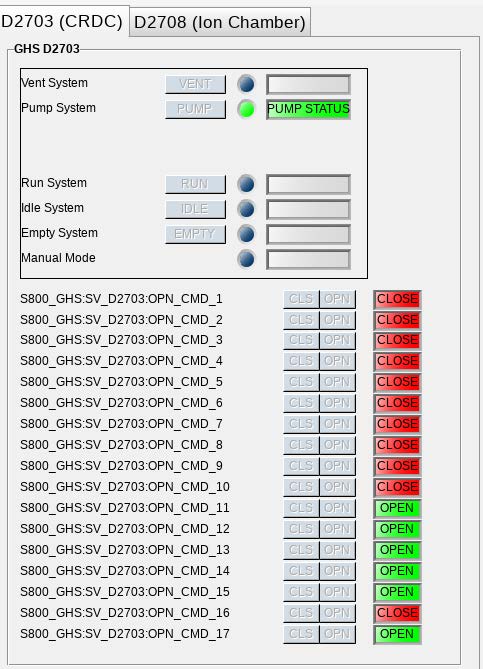
Task: Toggle CLS for valve OPN_CMD_17
Action: (x=301, y=634)
